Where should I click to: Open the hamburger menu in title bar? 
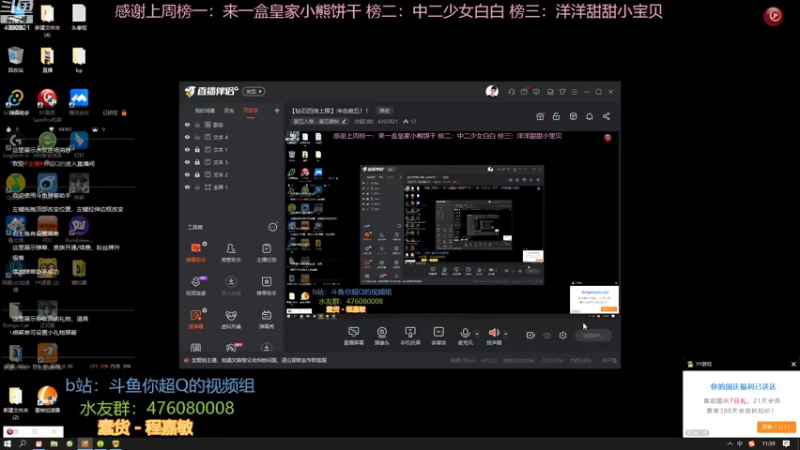tap(574, 92)
